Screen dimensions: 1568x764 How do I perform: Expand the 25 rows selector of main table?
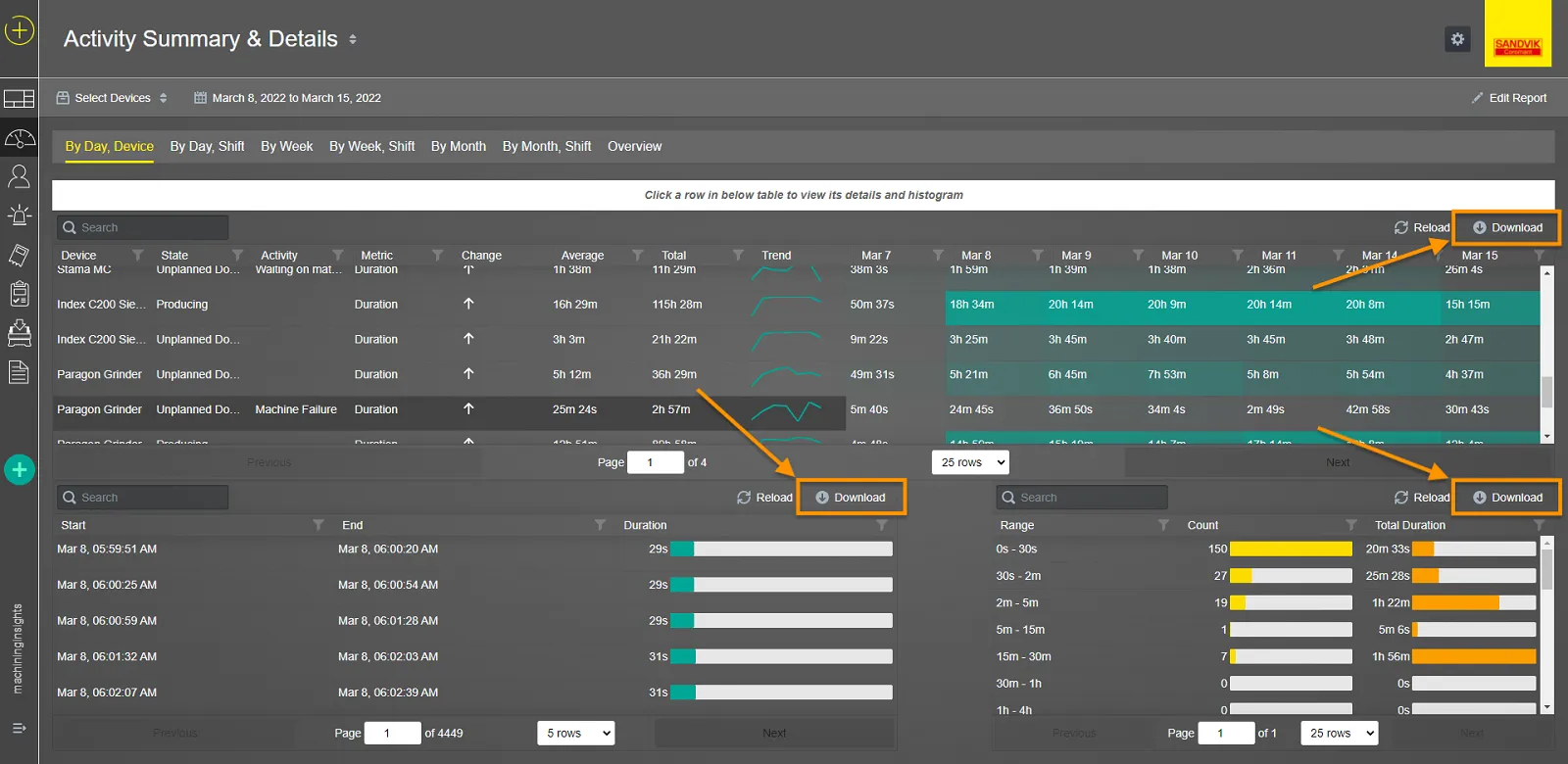pos(970,462)
